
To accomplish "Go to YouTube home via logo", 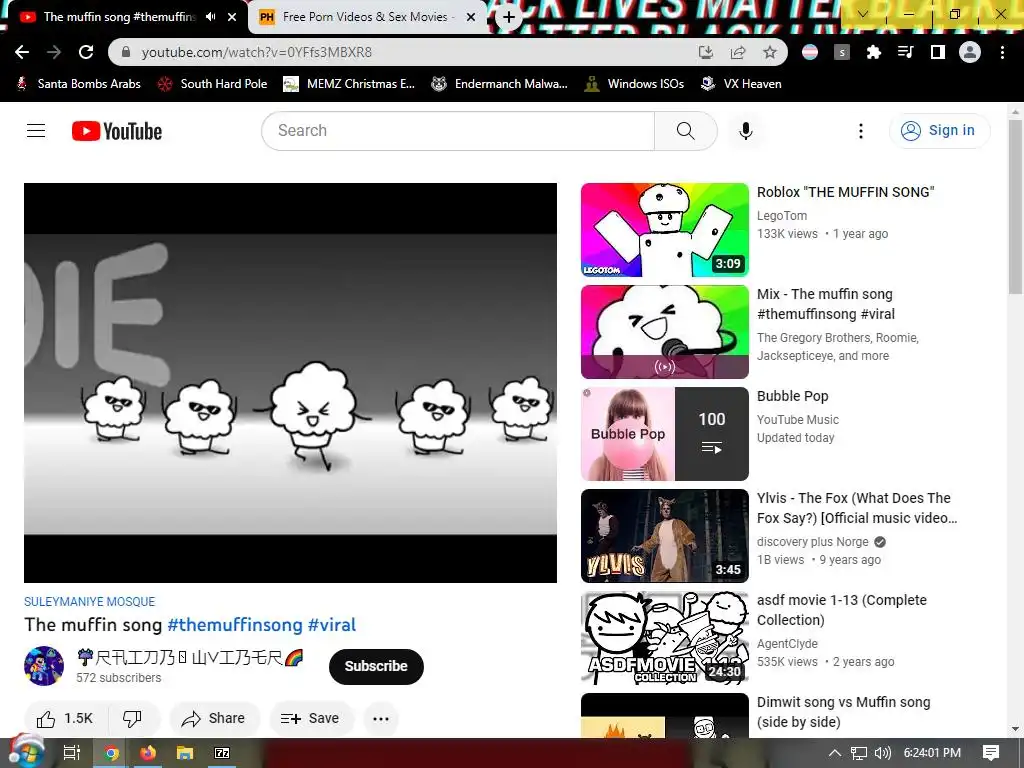I will click(117, 131).
